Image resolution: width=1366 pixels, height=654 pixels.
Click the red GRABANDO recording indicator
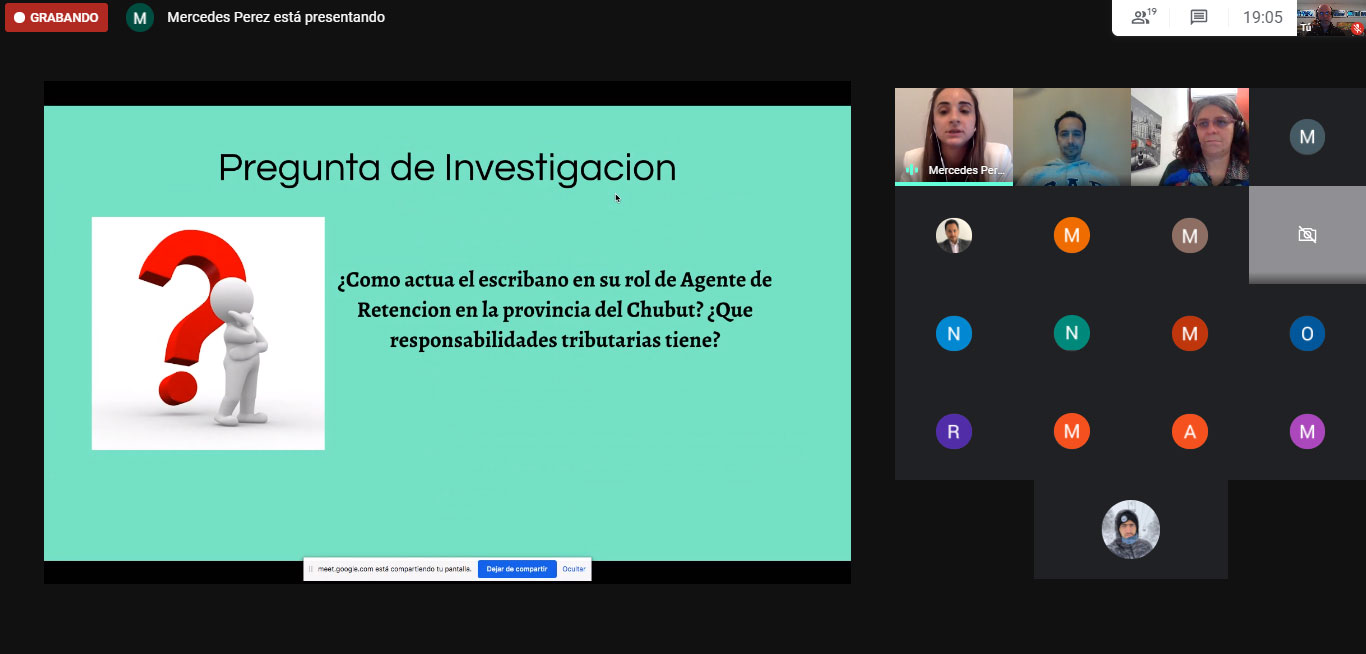pos(56,17)
